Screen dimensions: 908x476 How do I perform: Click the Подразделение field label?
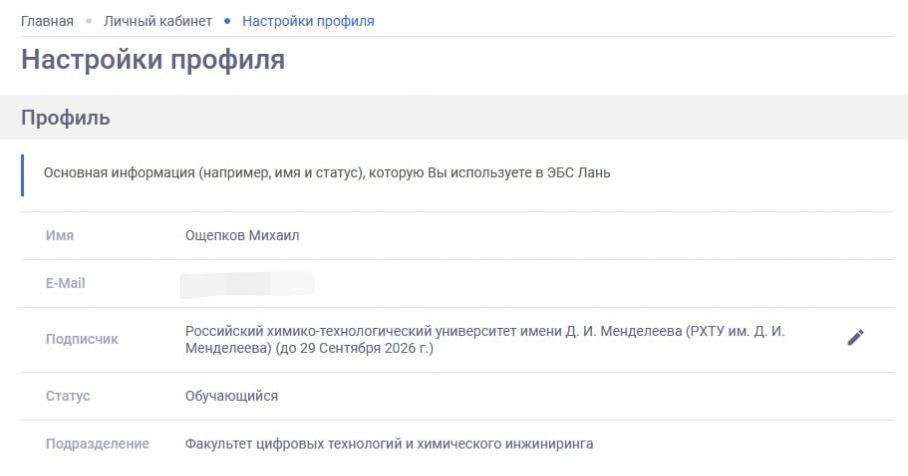click(x=97, y=443)
